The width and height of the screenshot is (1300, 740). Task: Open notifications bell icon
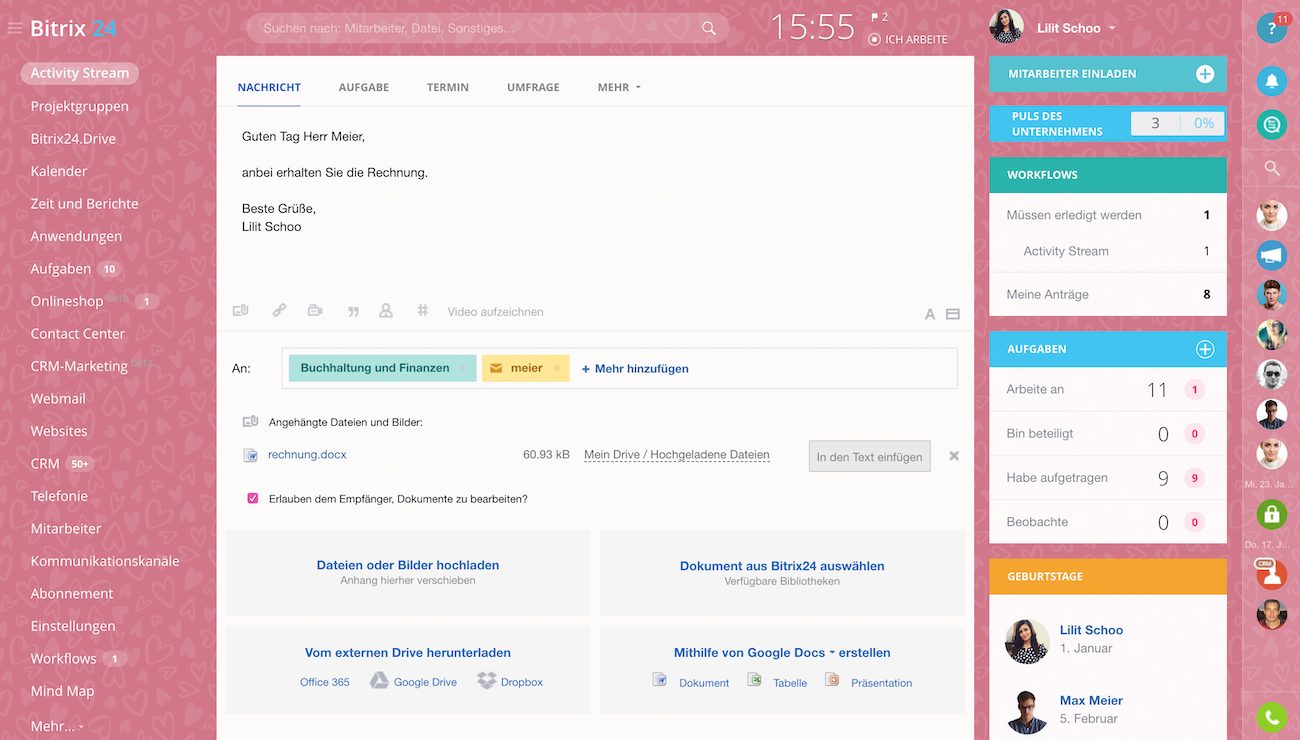tap(1271, 81)
